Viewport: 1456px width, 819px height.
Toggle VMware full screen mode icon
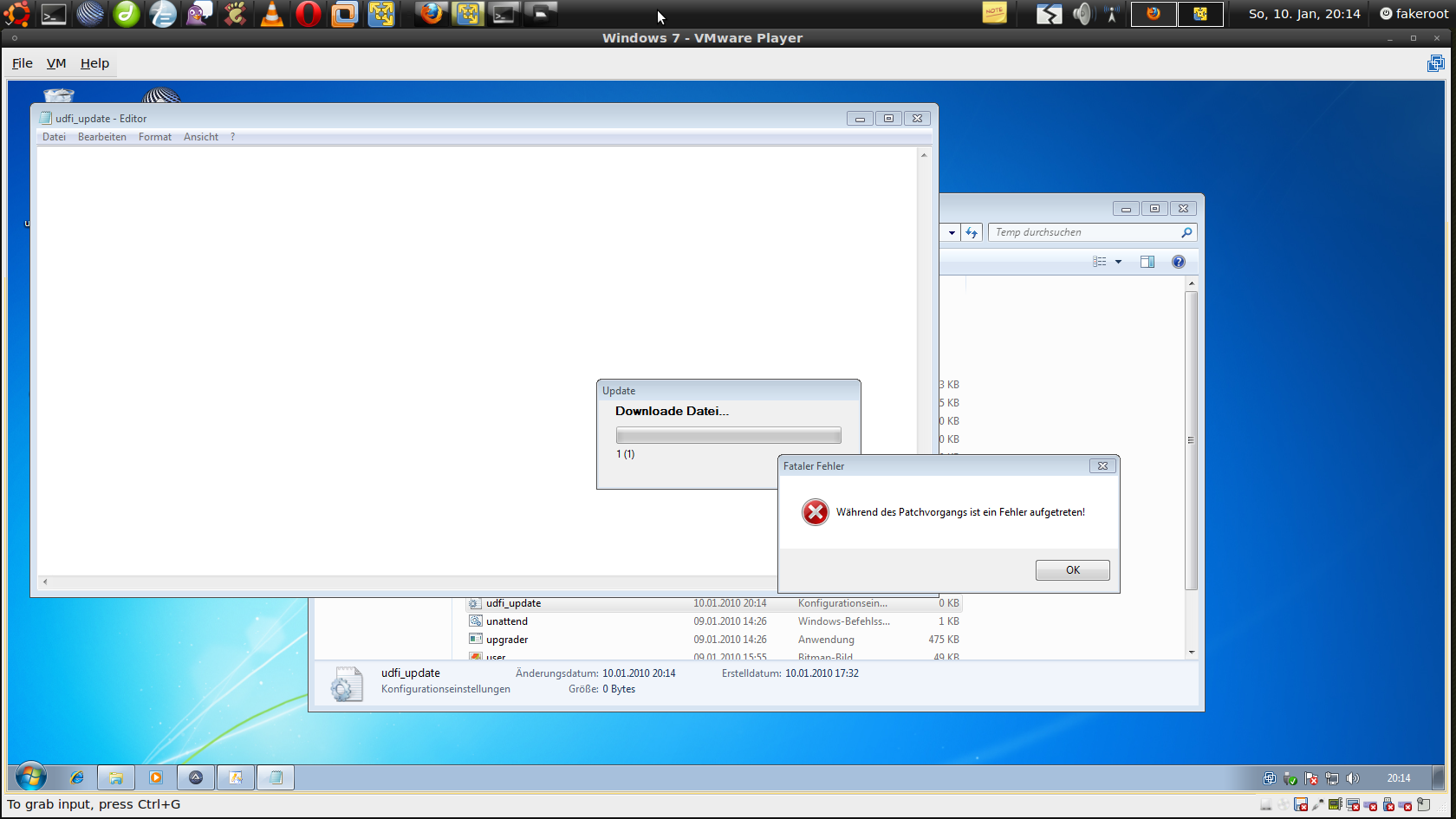pyautogui.click(x=1435, y=63)
